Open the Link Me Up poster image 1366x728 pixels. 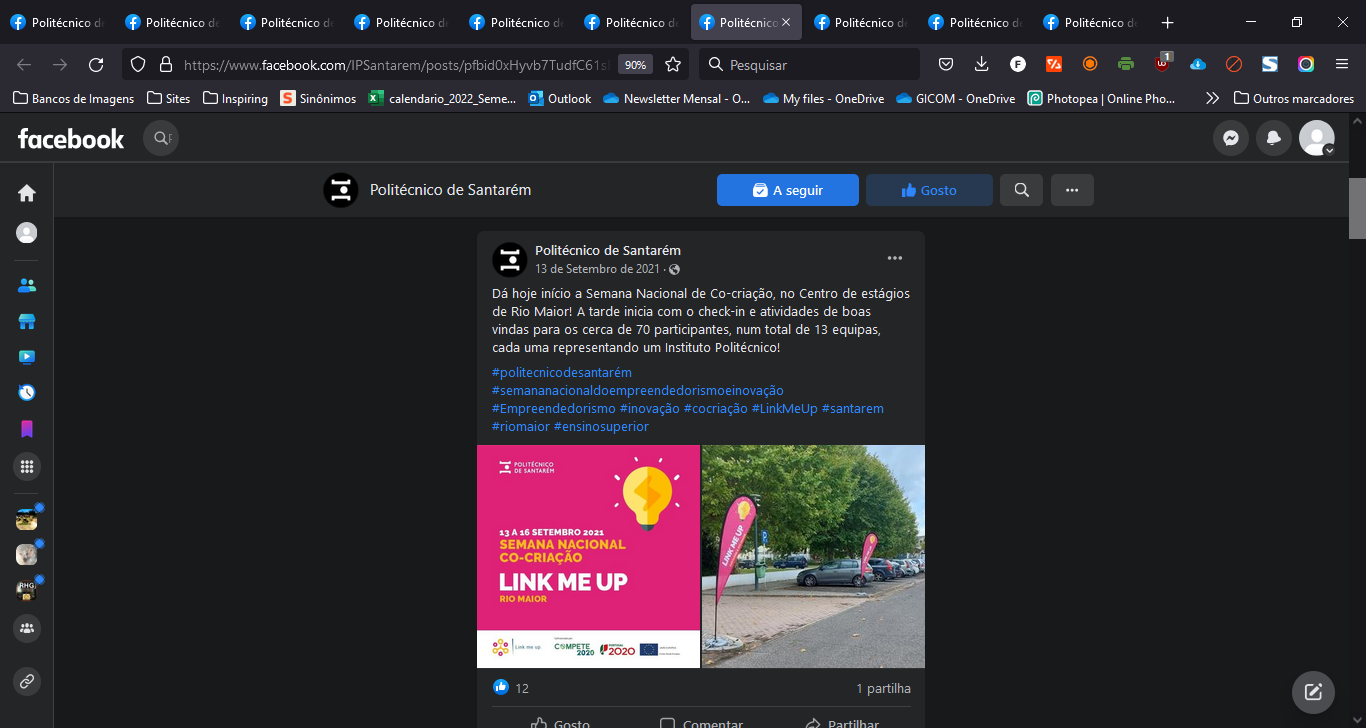(x=588, y=556)
